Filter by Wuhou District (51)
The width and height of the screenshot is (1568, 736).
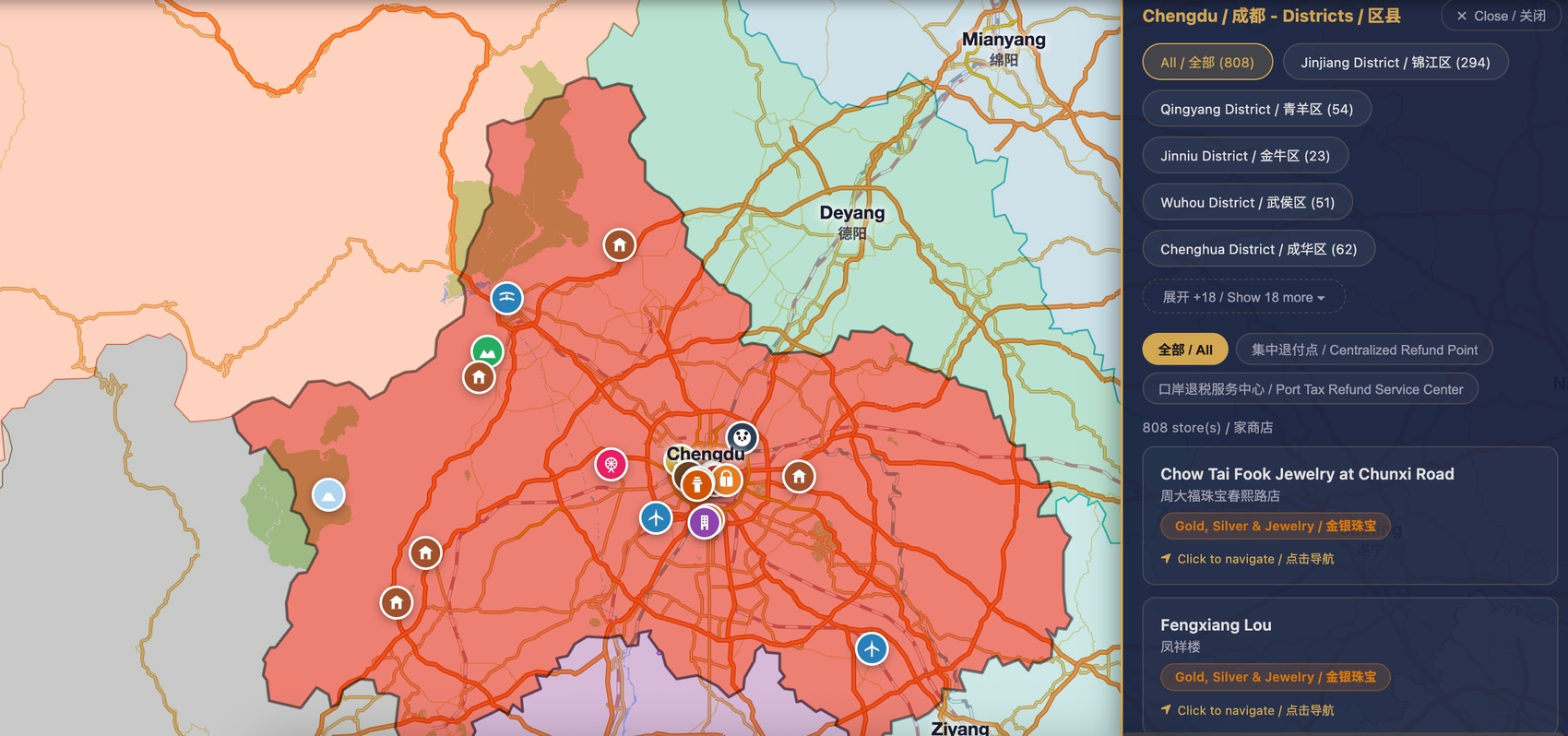[1247, 202]
